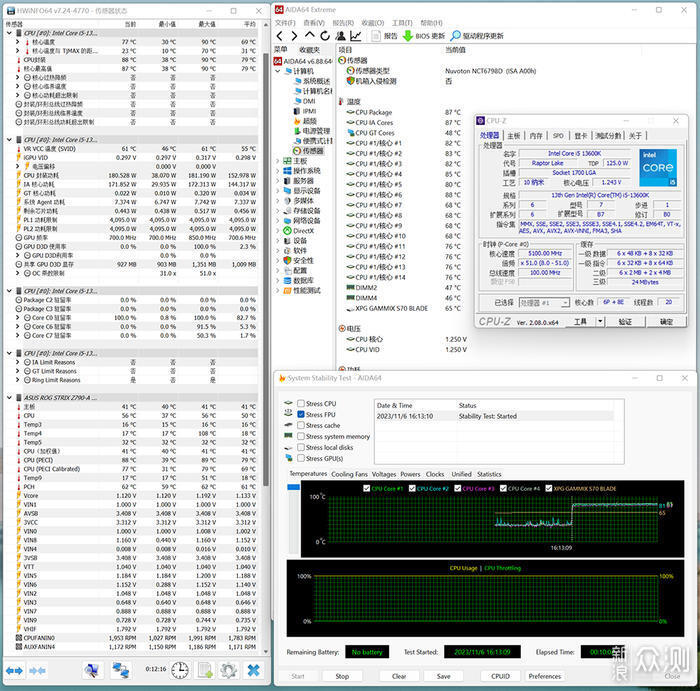Enable Stress GPU(s) checkbox
700x691 pixels.
click(x=301, y=458)
